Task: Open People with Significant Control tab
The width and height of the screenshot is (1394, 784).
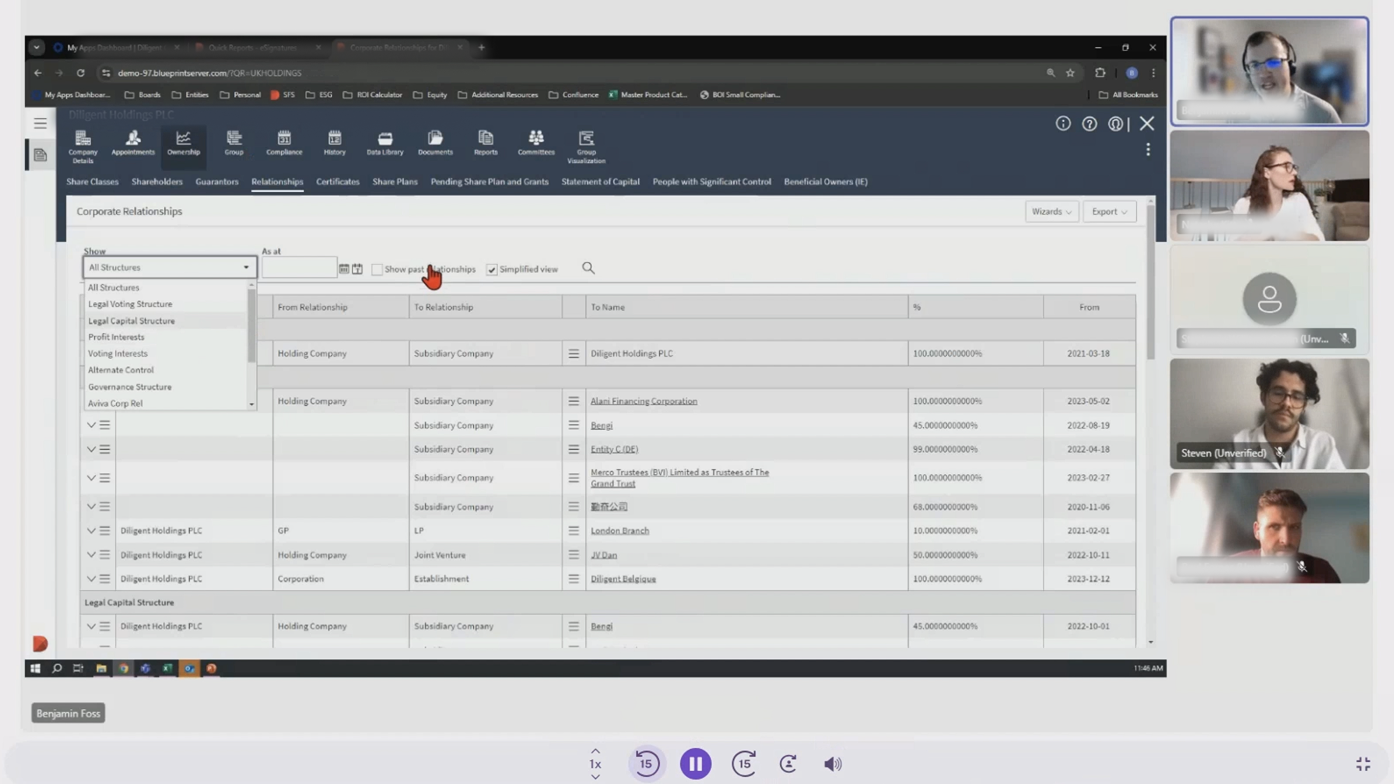Action: point(712,182)
